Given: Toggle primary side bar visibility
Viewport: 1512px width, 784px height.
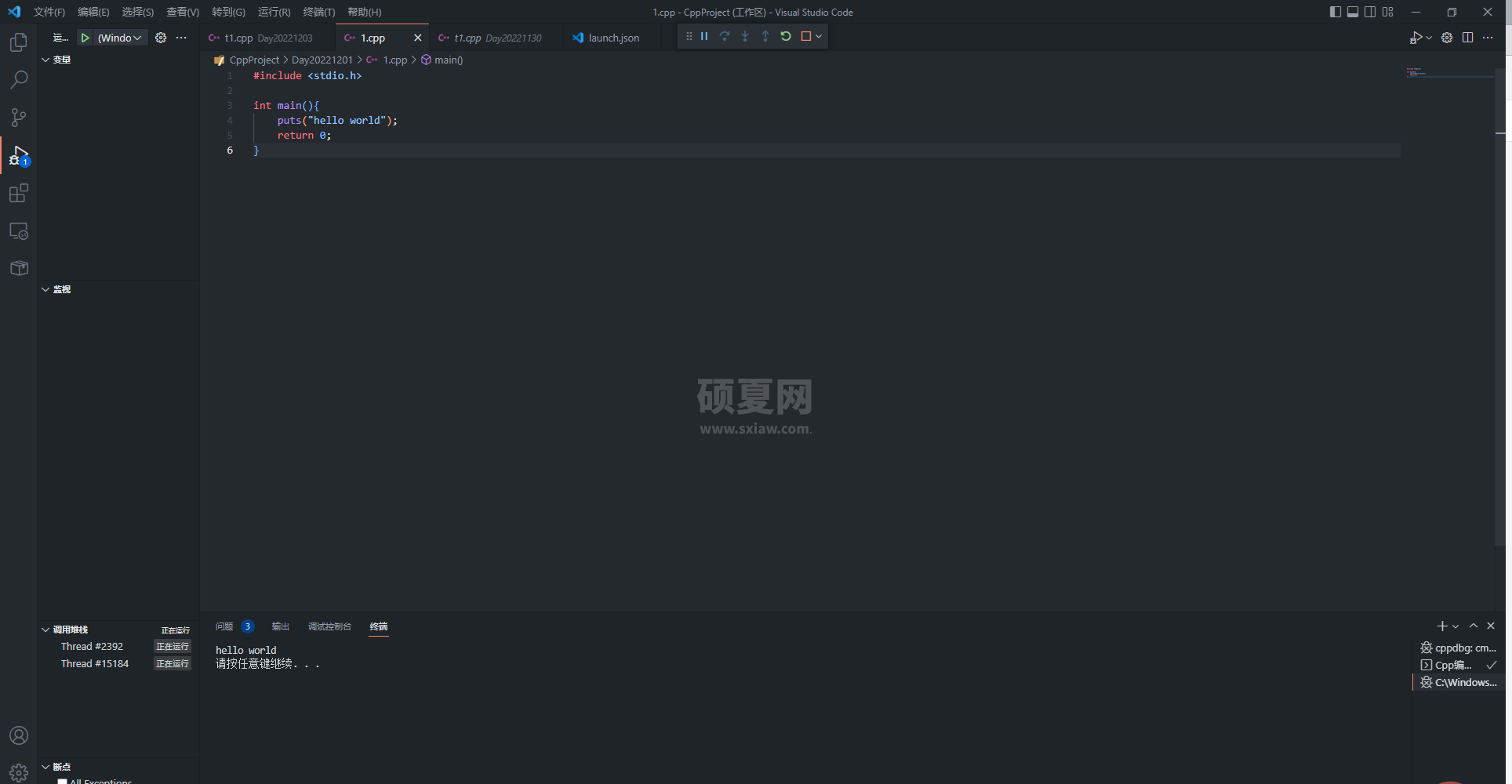Looking at the screenshot, I should point(1336,12).
